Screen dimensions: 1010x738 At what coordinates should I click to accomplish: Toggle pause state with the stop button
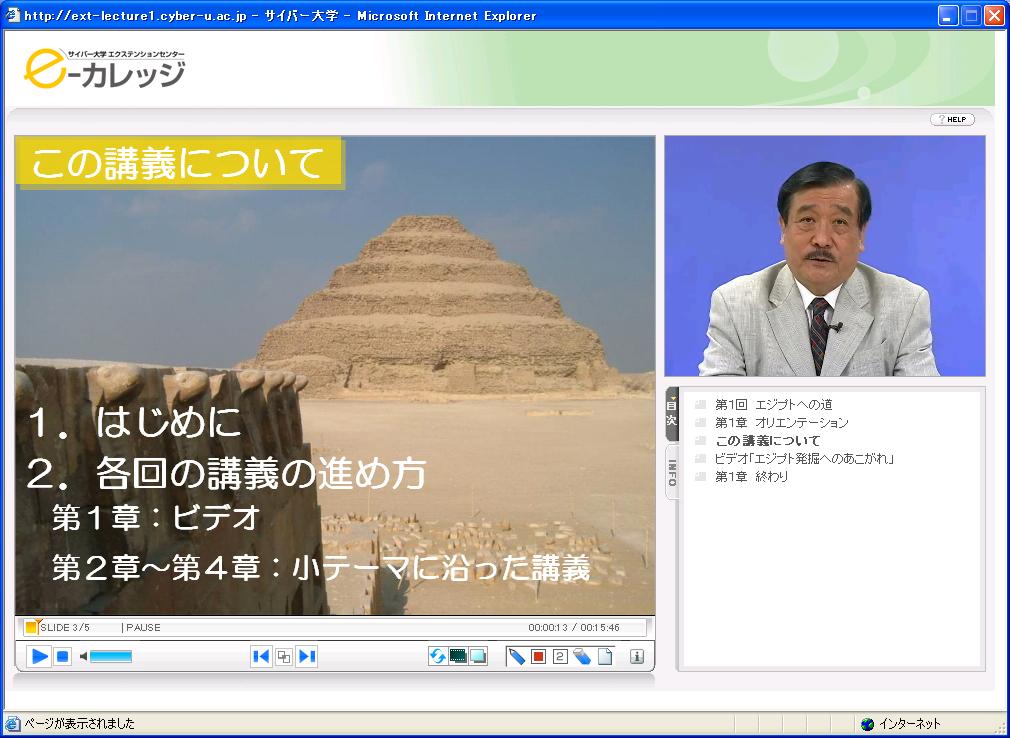[61, 656]
